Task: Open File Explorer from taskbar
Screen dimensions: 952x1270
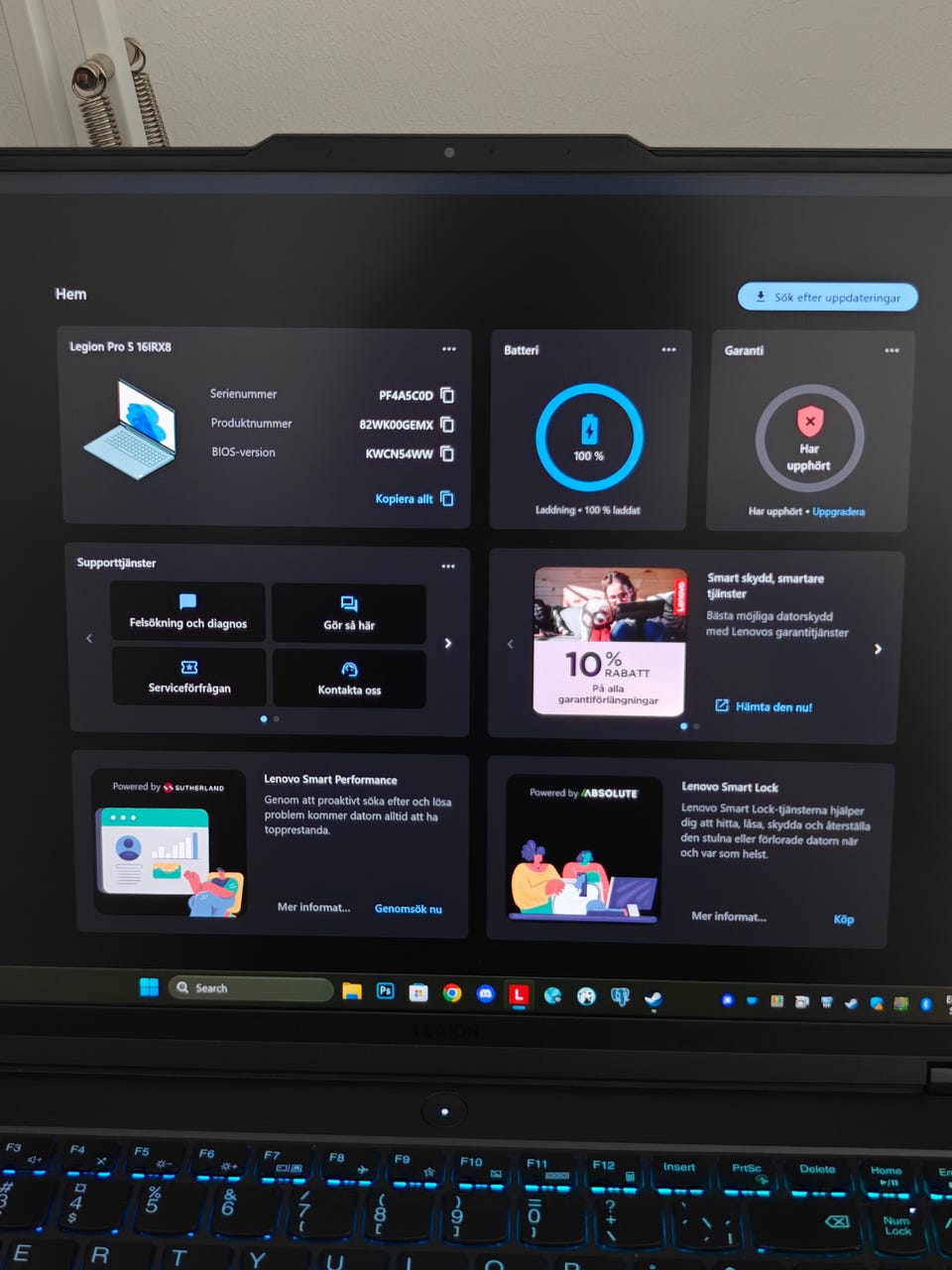Action: click(x=352, y=990)
